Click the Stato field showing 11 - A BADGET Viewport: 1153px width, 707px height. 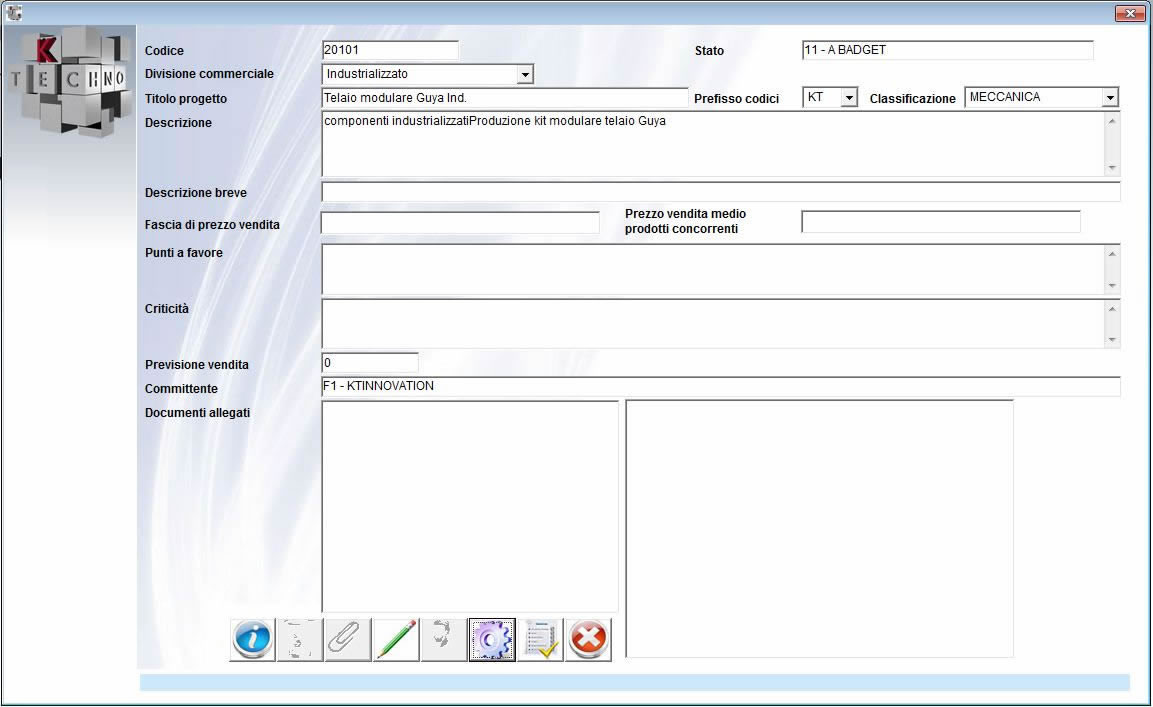pyautogui.click(x=948, y=50)
